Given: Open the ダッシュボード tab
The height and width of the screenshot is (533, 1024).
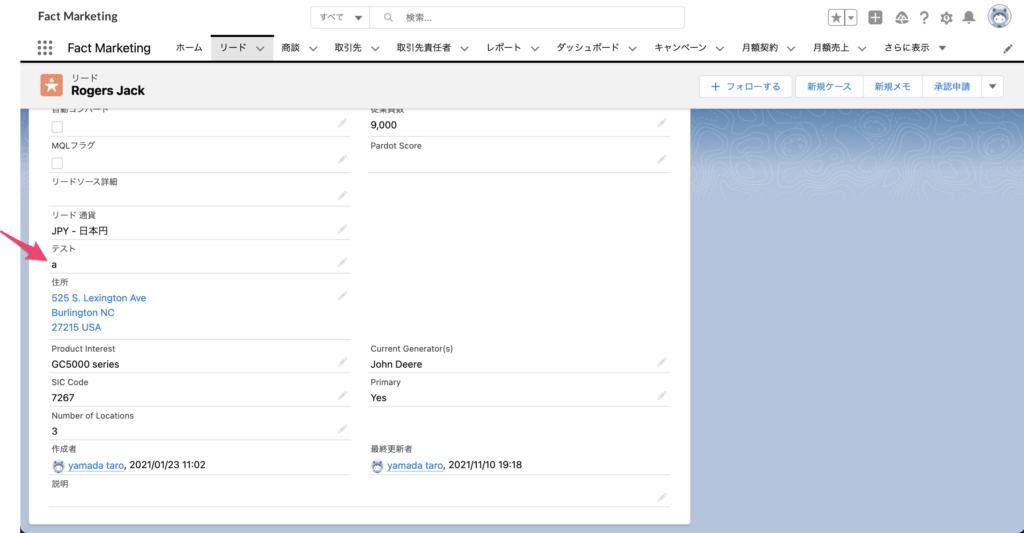Looking at the screenshot, I should pyautogui.click(x=588, y=48).
